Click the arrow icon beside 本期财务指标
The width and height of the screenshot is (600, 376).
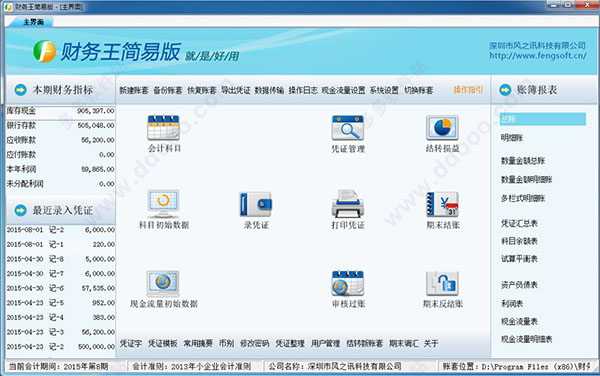tap(21, 90)
